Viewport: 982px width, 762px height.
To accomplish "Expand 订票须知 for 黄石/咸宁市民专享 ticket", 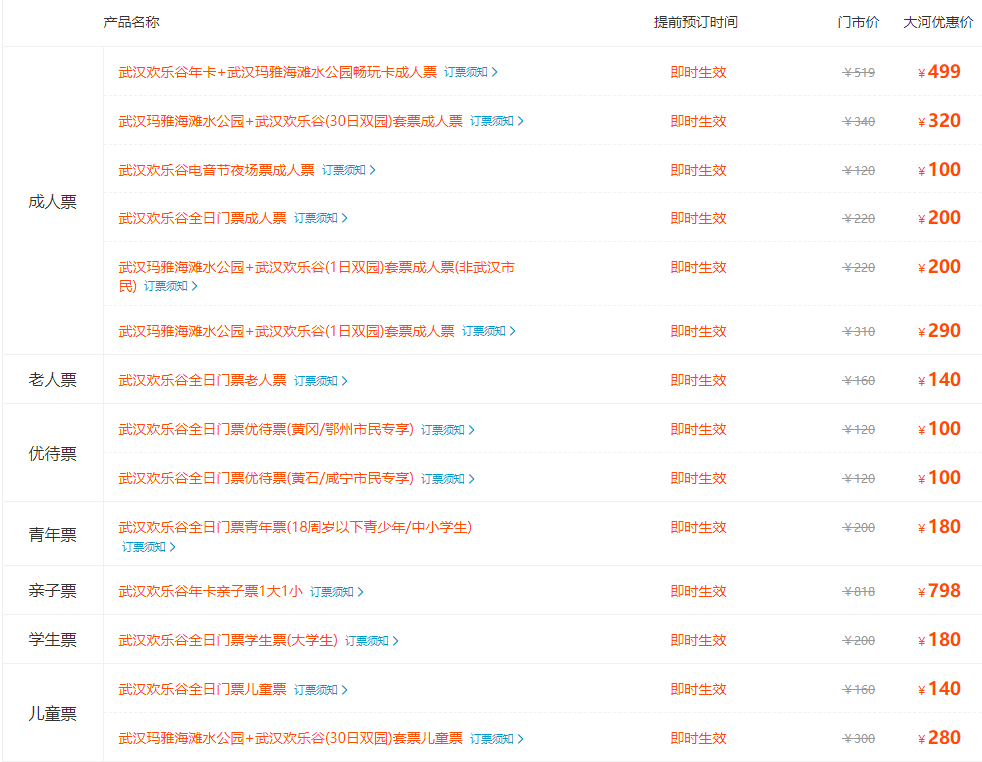I will tap(448, 478).
